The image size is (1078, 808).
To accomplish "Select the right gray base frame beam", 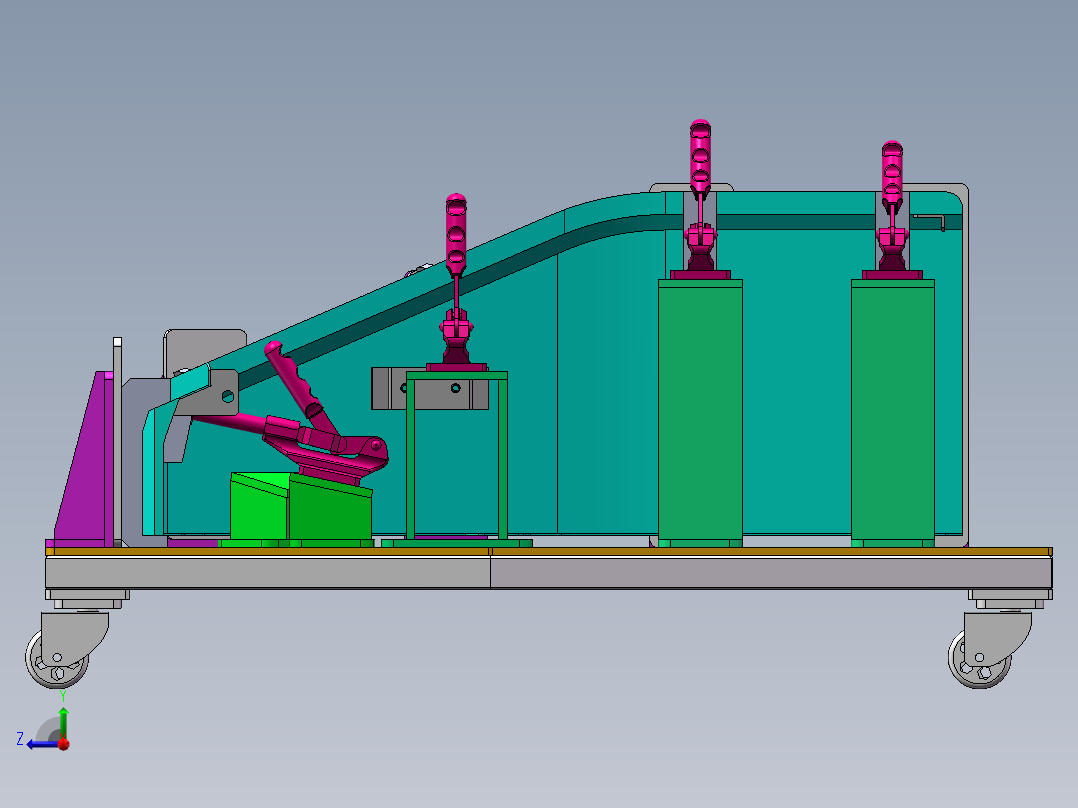I will [771, 573].
